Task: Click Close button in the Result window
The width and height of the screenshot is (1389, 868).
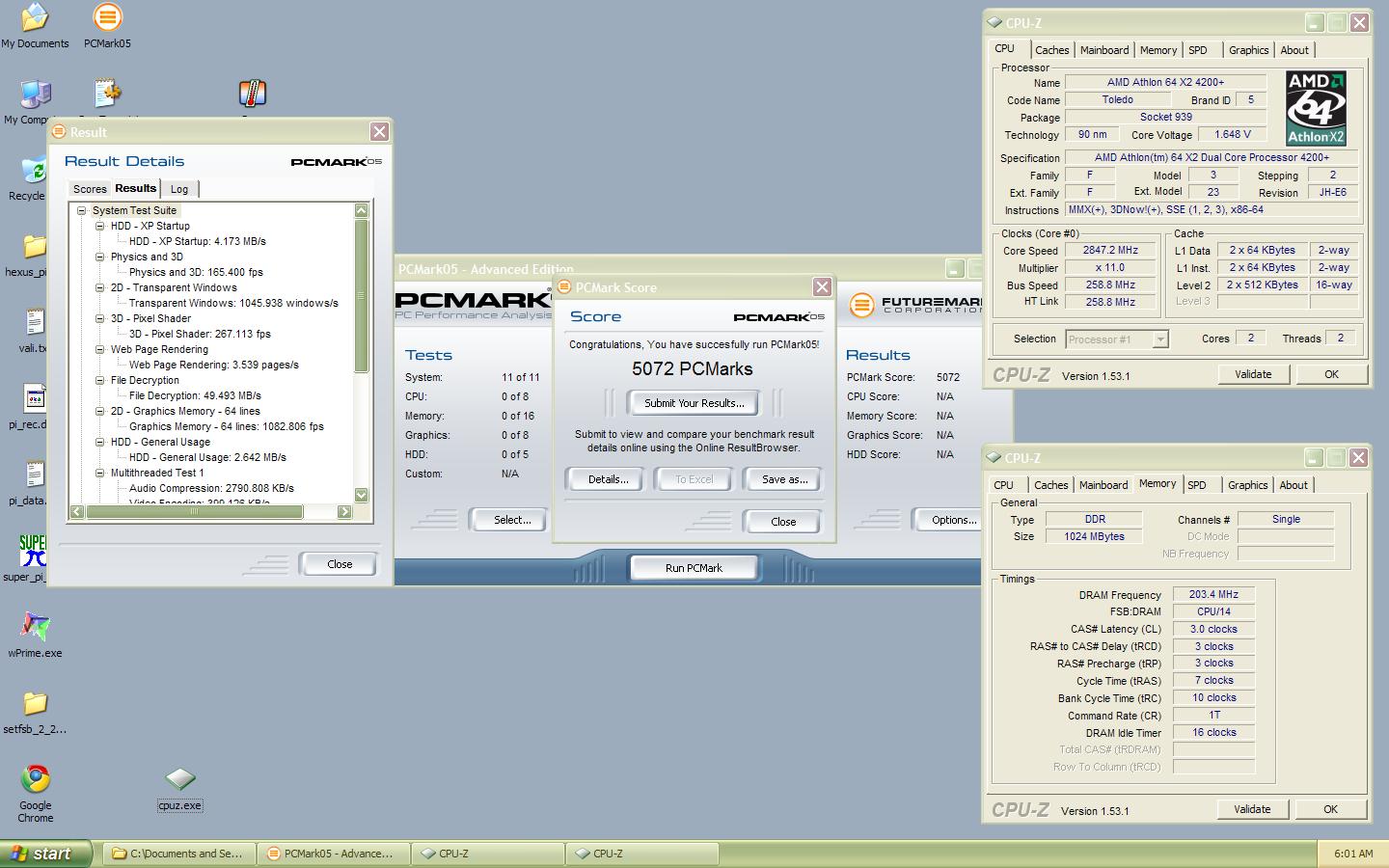Action: click(x=340, y=564)
